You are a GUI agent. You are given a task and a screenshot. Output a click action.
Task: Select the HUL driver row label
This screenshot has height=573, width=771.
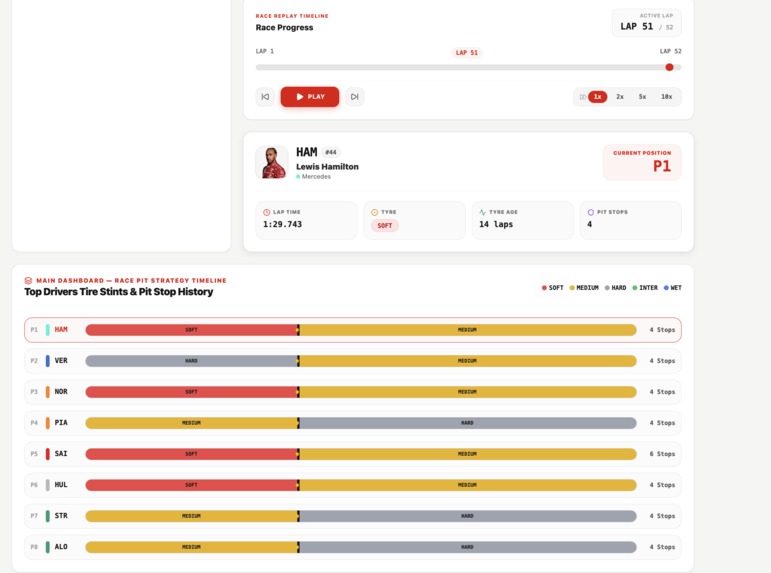pos(61,484)
